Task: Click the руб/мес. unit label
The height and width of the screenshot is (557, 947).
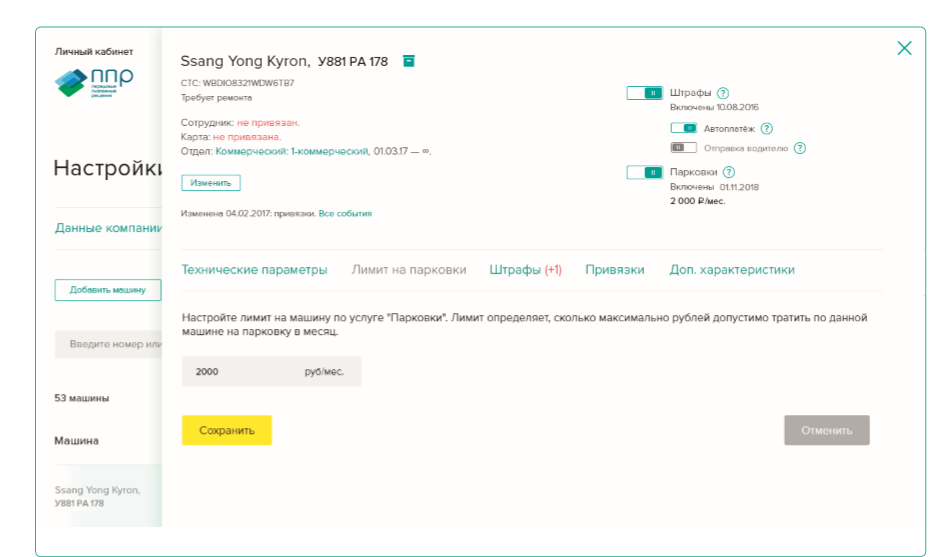Action: tap(324, 372)
